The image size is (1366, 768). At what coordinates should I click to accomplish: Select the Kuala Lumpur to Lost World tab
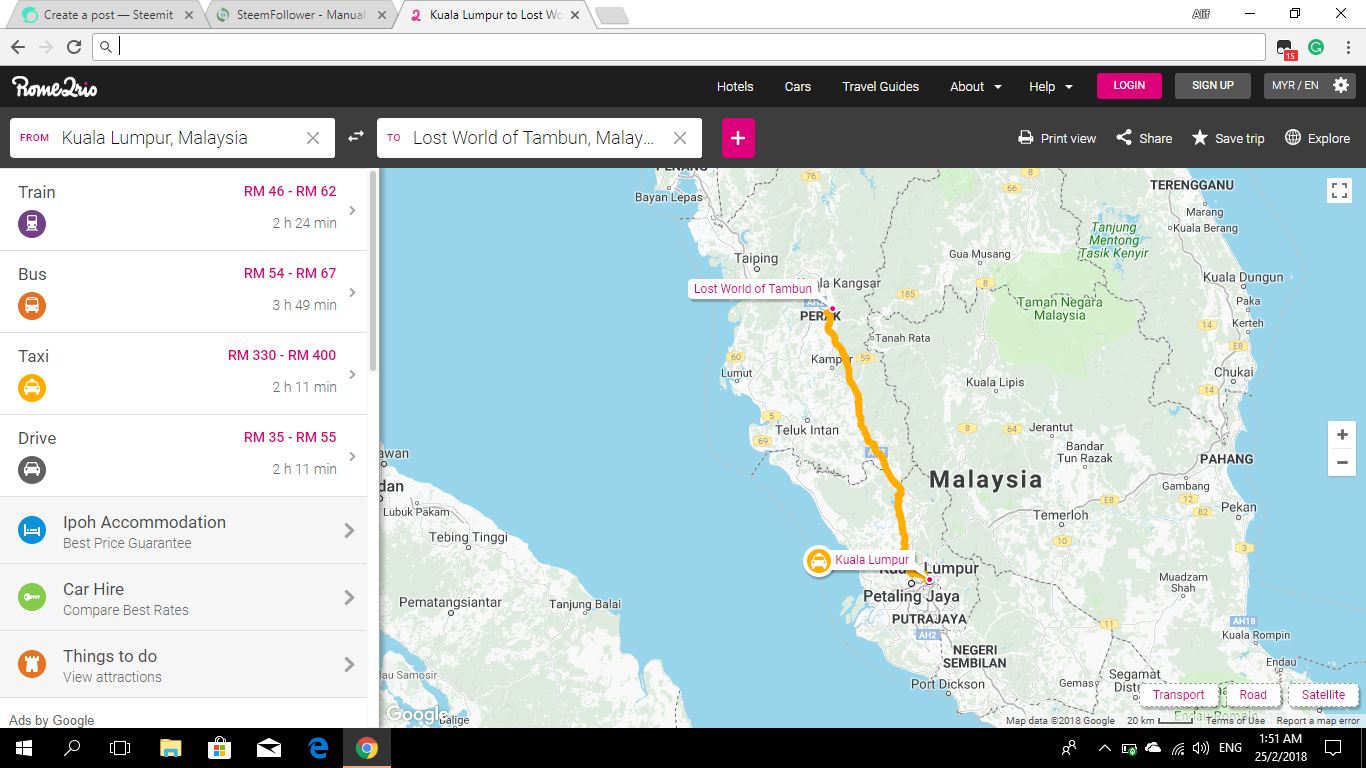495,15
